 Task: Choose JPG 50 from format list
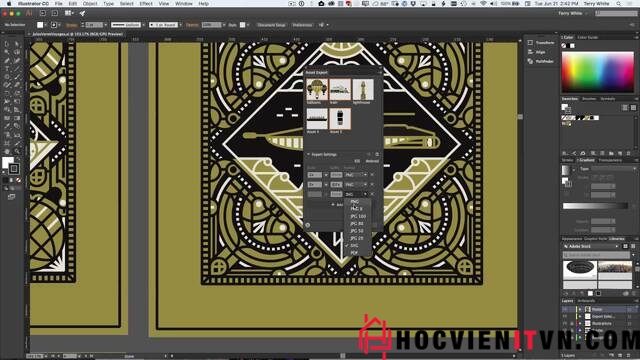pyautogui.click(x=358, y=231)
